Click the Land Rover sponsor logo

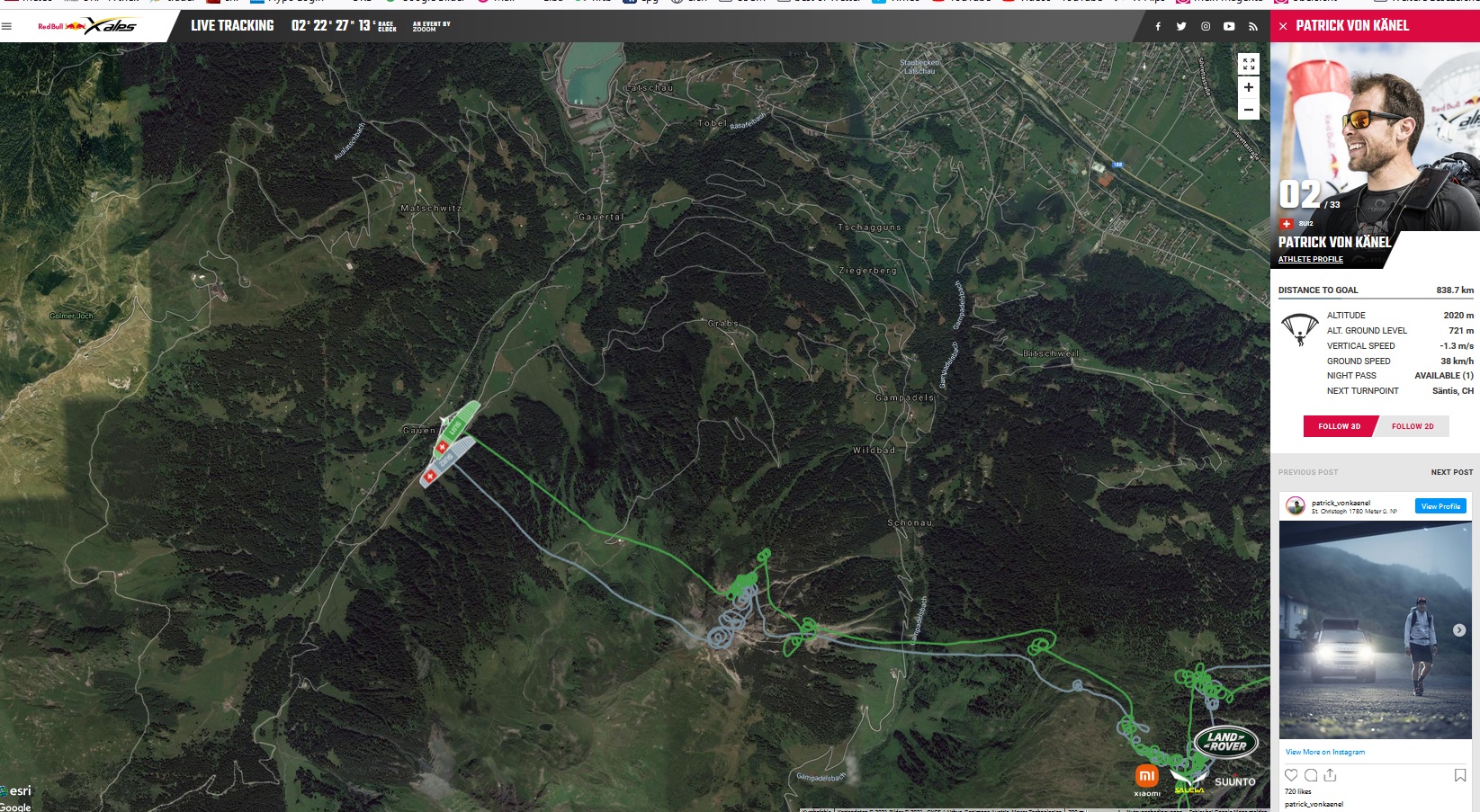click(1225, 742)
